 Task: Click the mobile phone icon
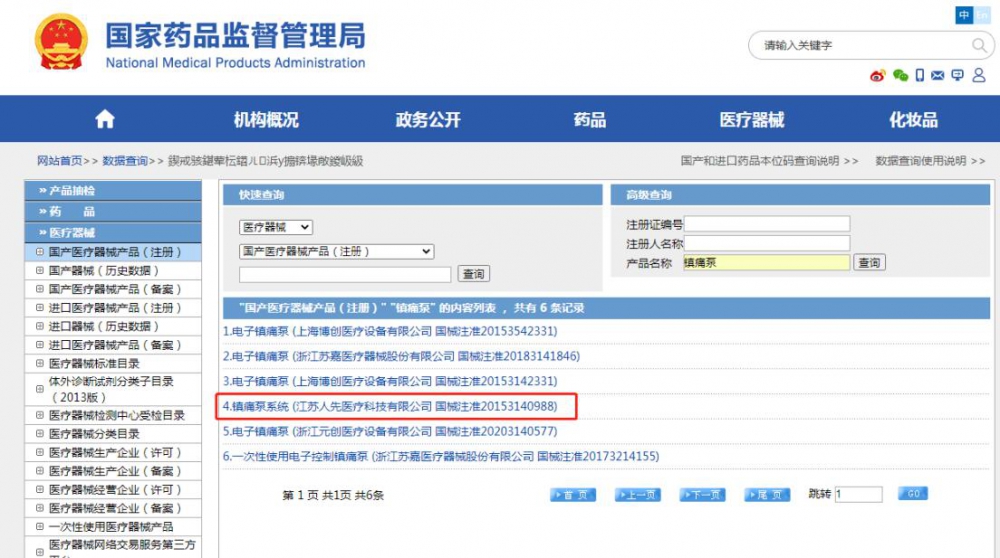click(919, 76)
